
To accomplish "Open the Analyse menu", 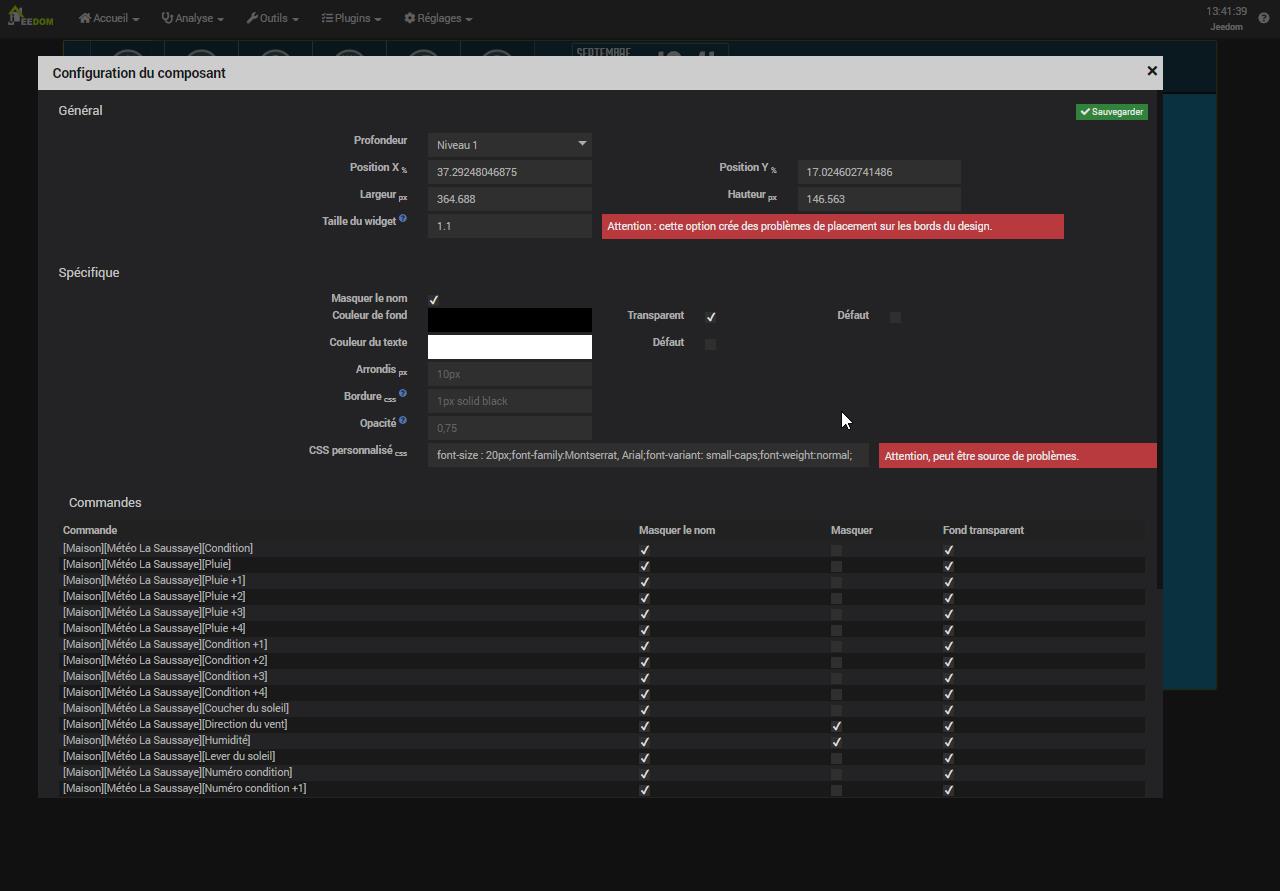I will [x=192, y=18].
